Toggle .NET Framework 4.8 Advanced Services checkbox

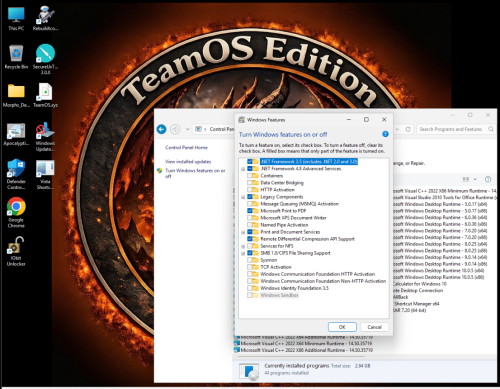tap(250, 169)
